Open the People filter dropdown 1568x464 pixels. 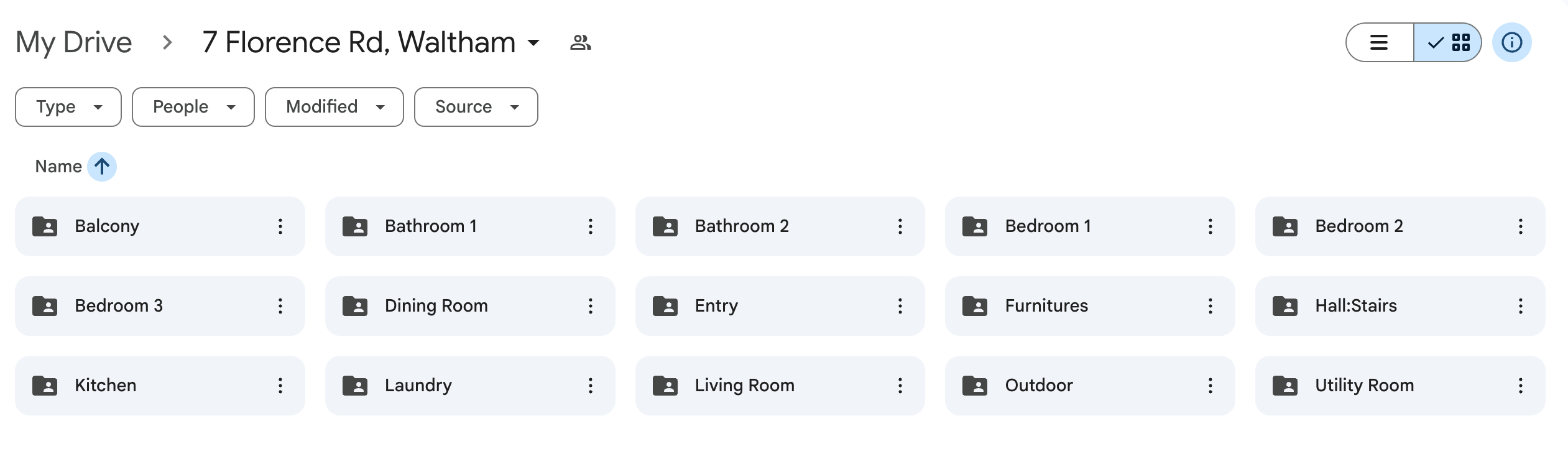point(193,107)
